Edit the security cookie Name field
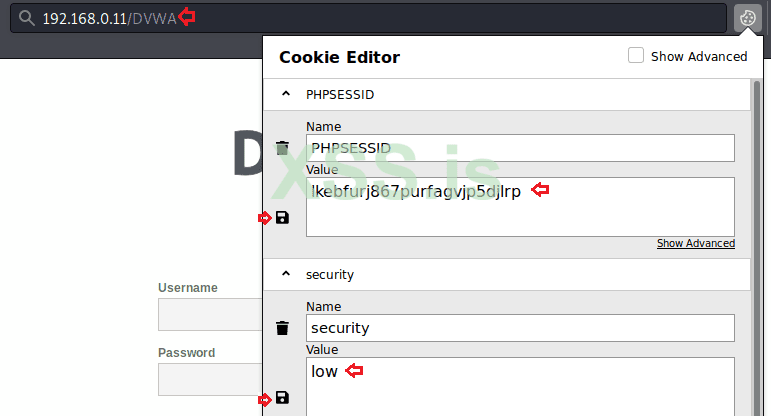The width and height of the screenshot is (771, 416). point(520,328)
